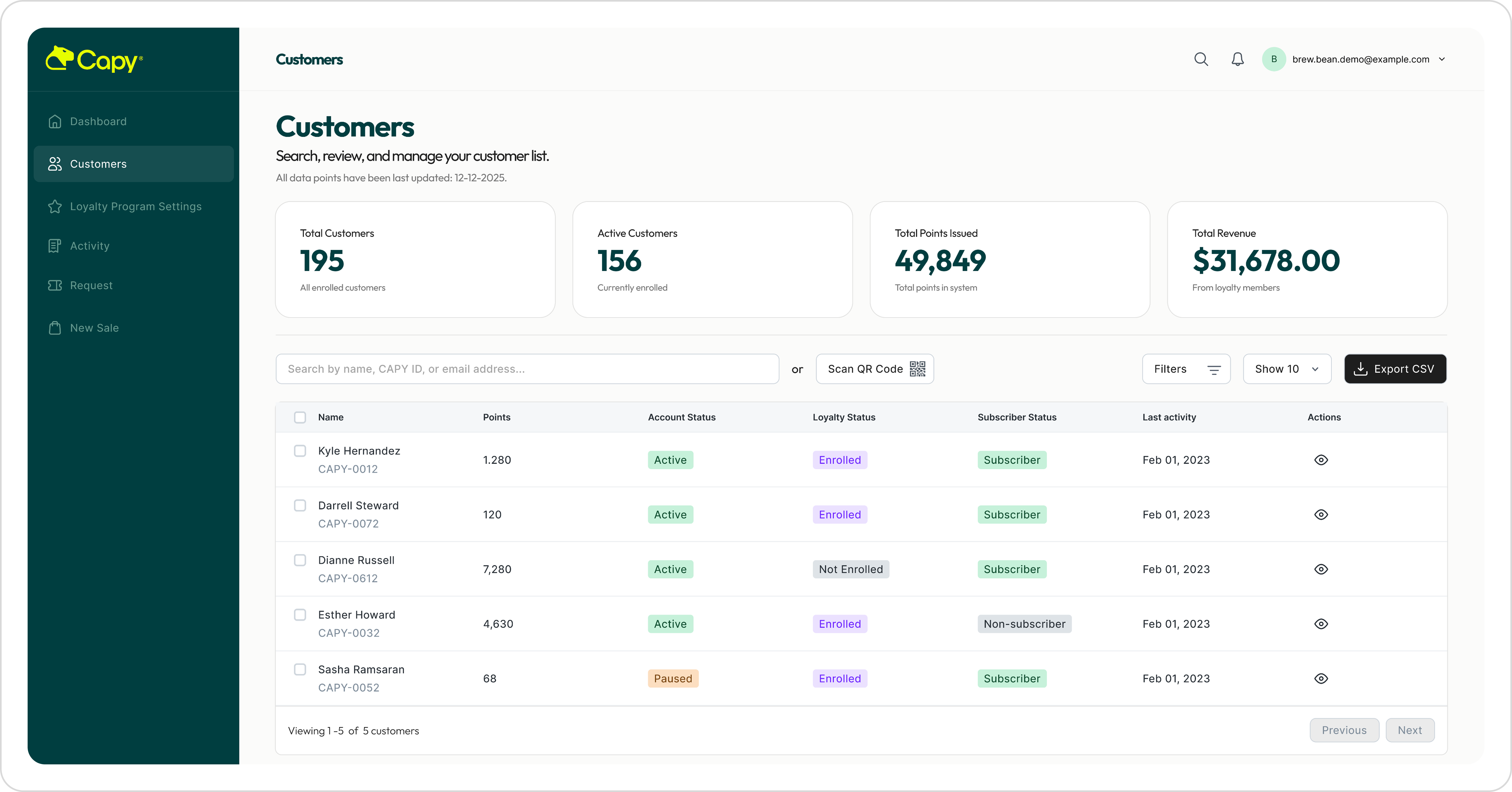1512x792 pixels.
Task: Open notifications bell icon
Action: pyautogui.click(x=1237, y=59)
